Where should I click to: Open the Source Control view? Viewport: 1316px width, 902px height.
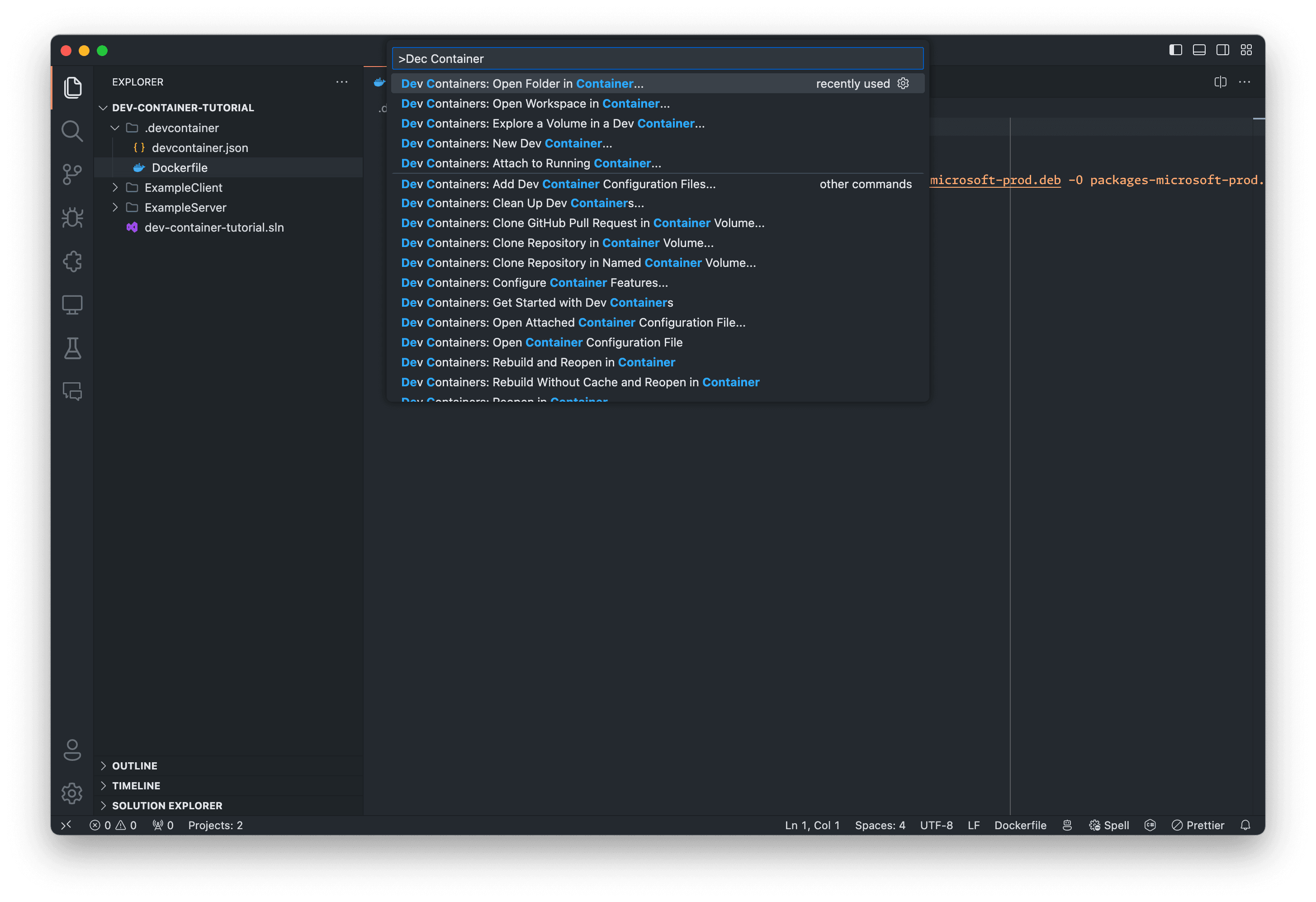72,174
